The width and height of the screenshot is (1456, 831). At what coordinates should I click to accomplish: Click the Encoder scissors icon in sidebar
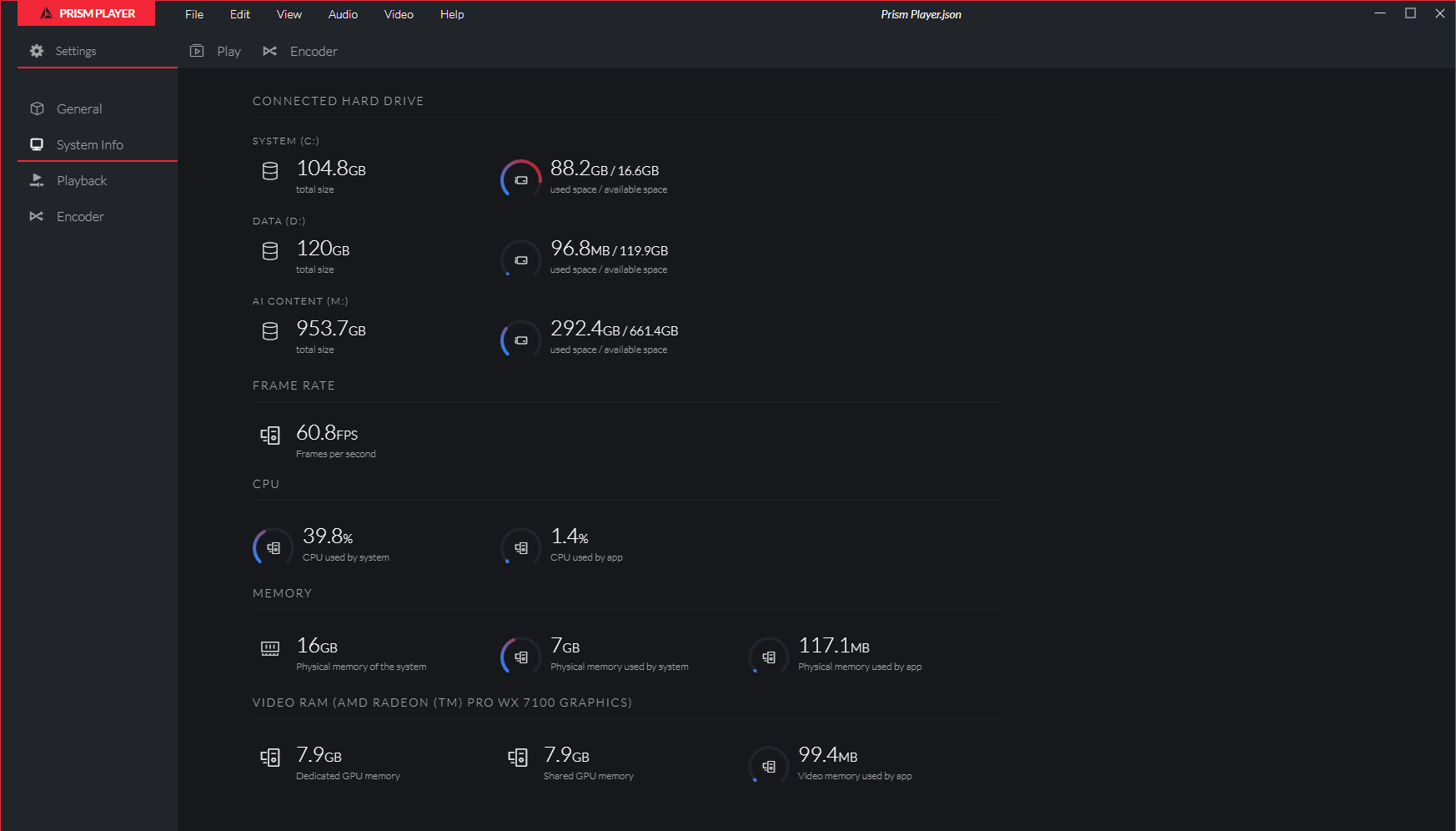click(x=37, y=216)
